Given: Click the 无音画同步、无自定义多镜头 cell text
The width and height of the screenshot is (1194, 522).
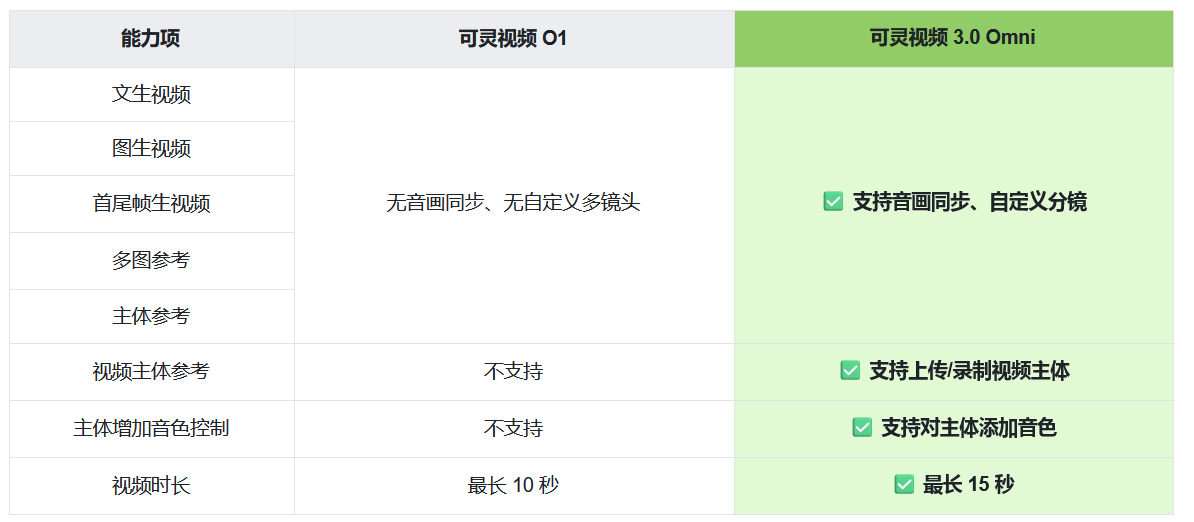Looking at the screenshot, I should point(513,203).
